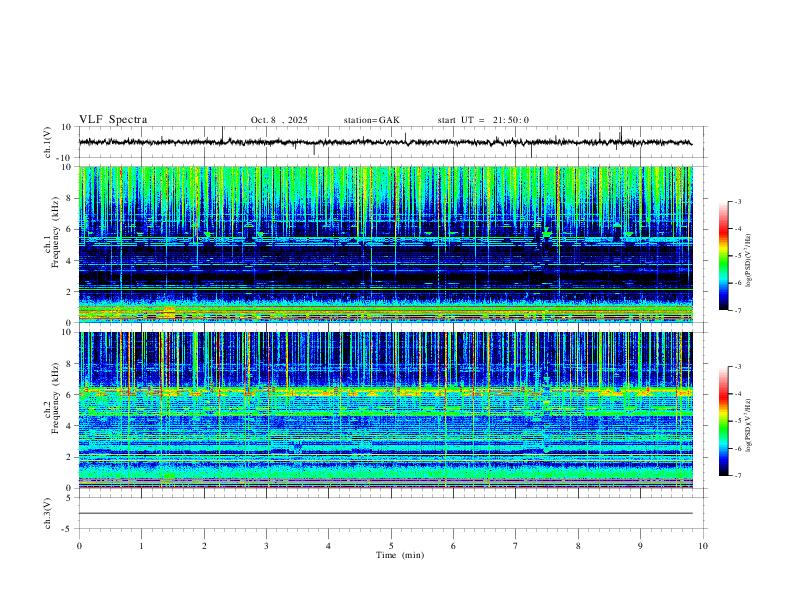Click the ch.1 colorbar "log(PSD)" label
Screen dimensions: 792x612
pos(749,260)
